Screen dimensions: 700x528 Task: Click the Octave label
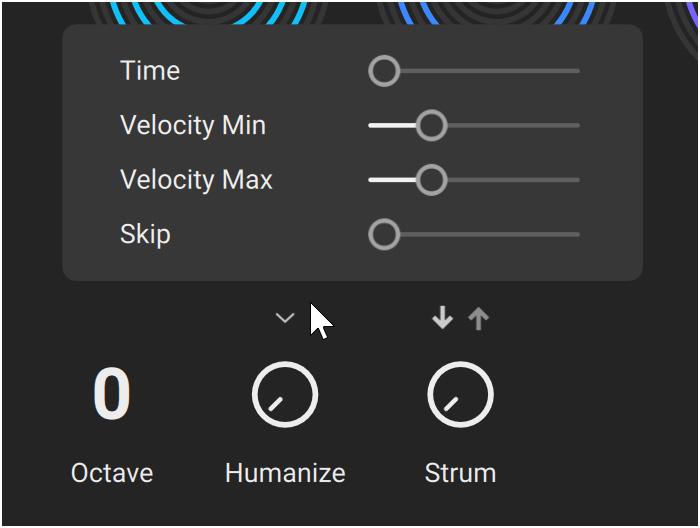111,473
